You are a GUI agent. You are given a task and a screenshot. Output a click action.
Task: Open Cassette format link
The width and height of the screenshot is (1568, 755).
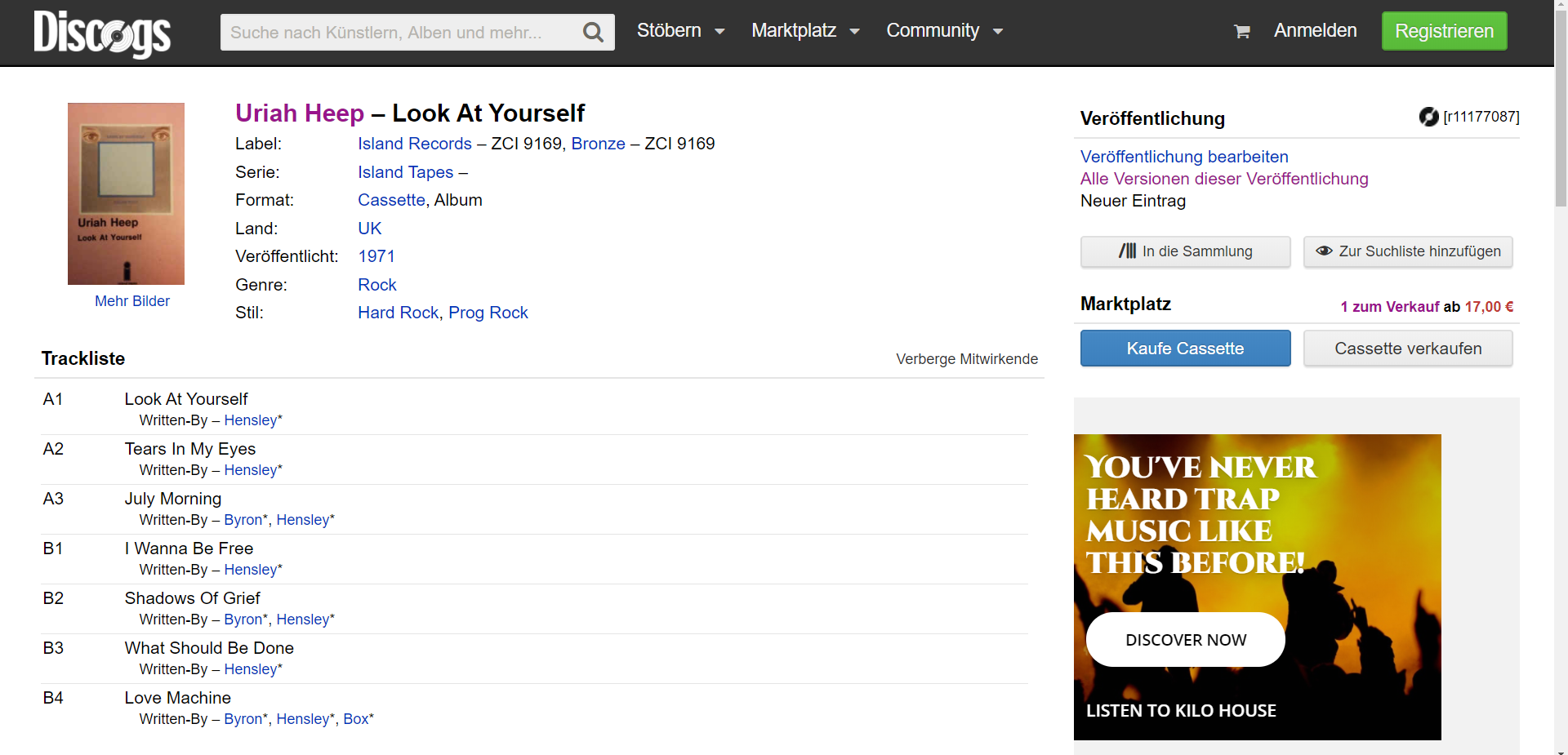coord(391,200)
